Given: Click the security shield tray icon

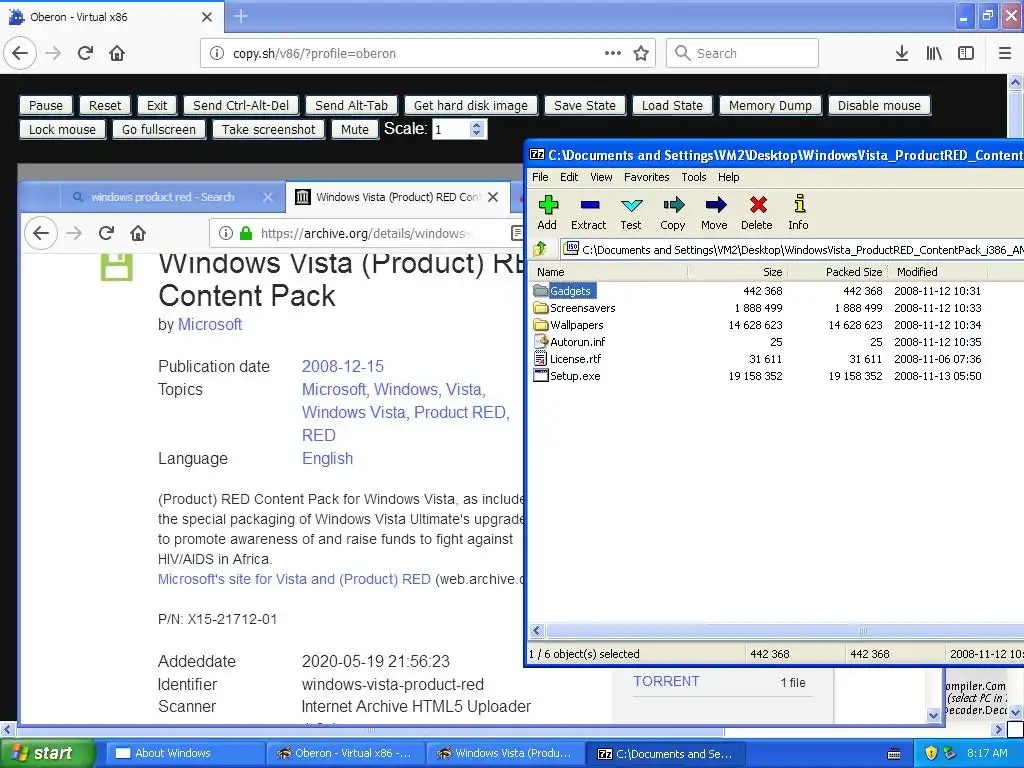Looking at the screenshot, I should point(931,753).
